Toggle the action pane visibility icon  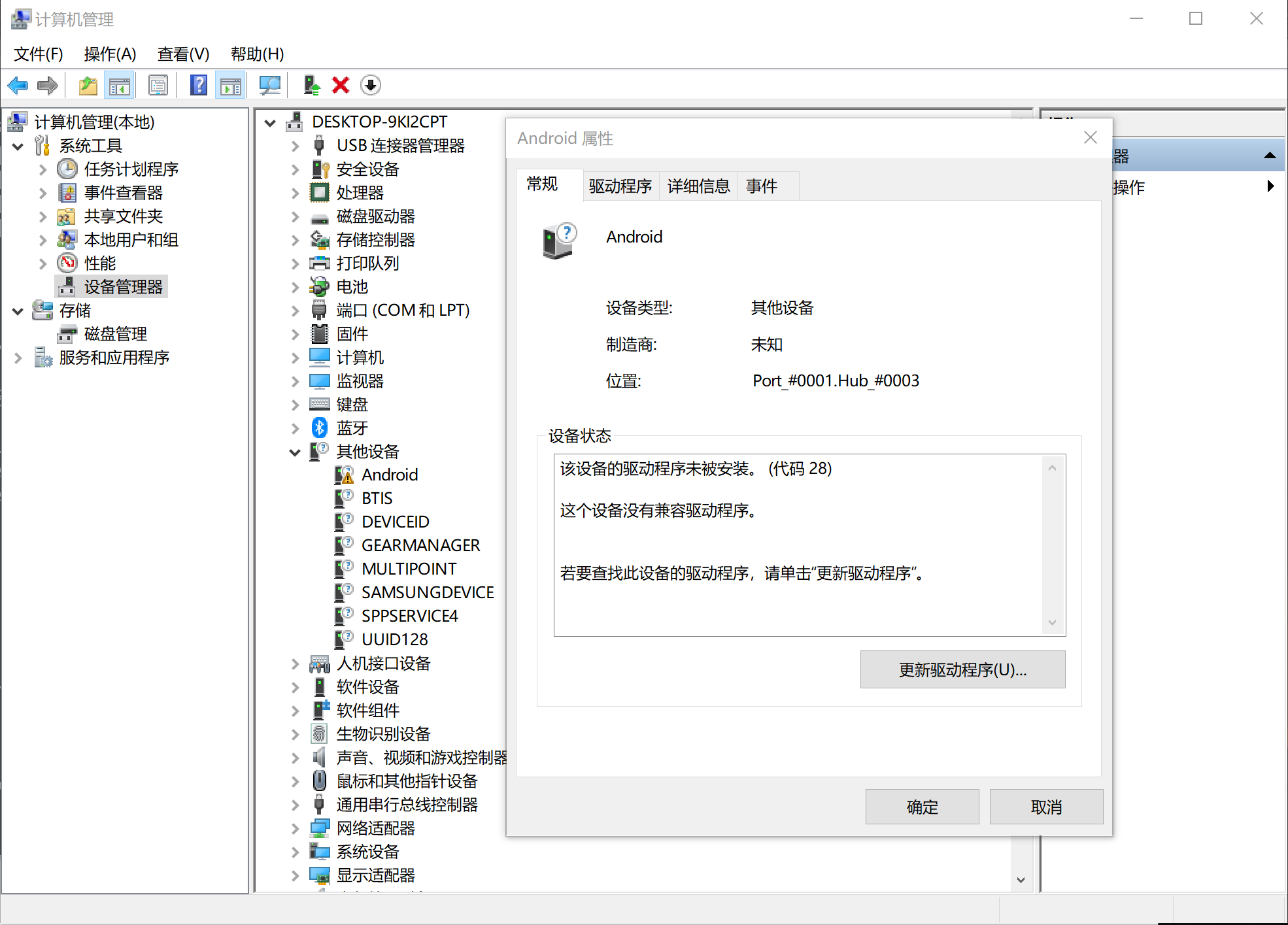230,85
